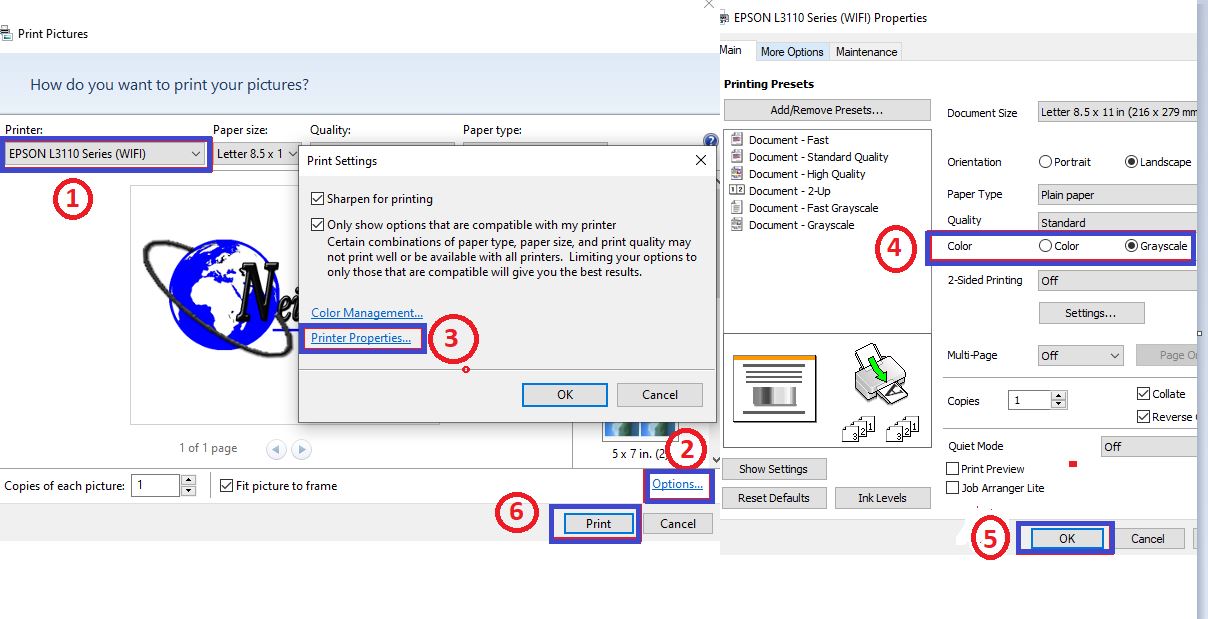The height and width of the screenshot is (619, 1208).
Task: Open the 2-sided Settings button
Action: click(1090, 313)
